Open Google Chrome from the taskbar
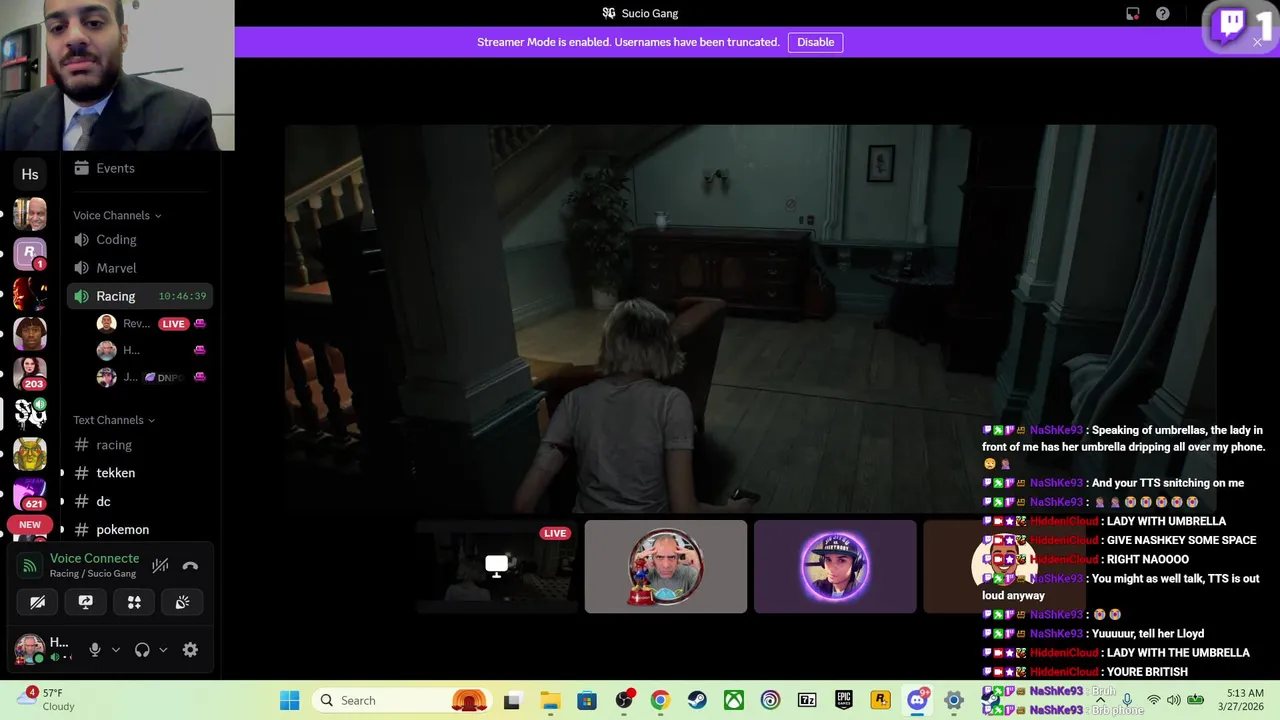Viewport: 1280px width, 720px height. click(x=660, y=700)
